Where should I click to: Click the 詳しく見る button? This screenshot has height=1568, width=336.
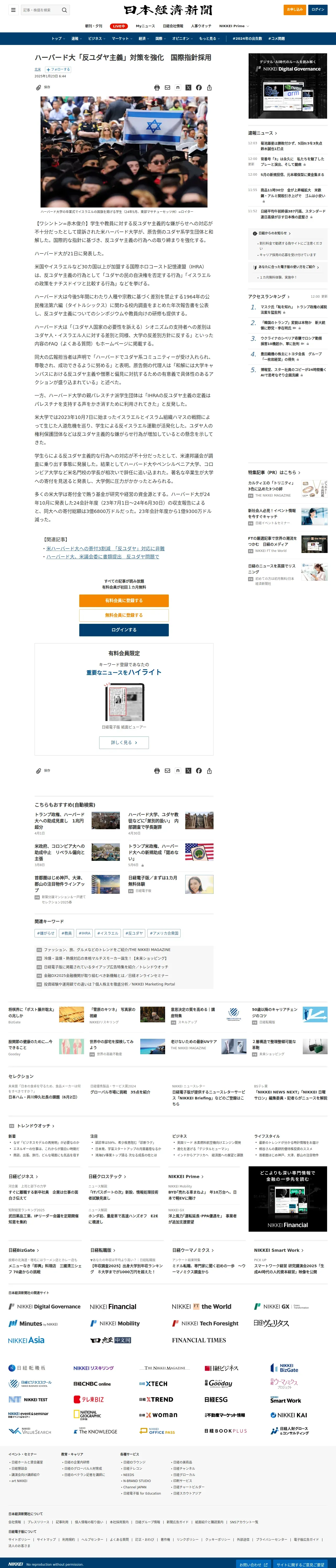pyautogui.click(x=124, y=743)
